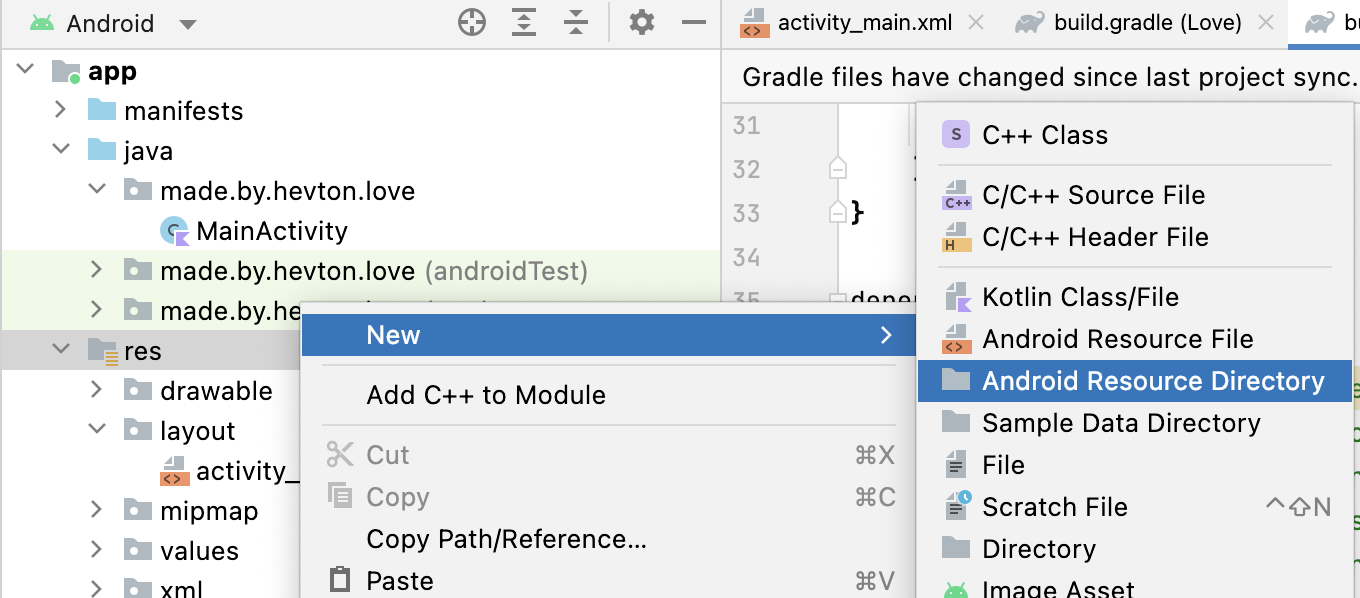
Task: Click the C/C++ Header File icon
Action: tap(957, 237)
